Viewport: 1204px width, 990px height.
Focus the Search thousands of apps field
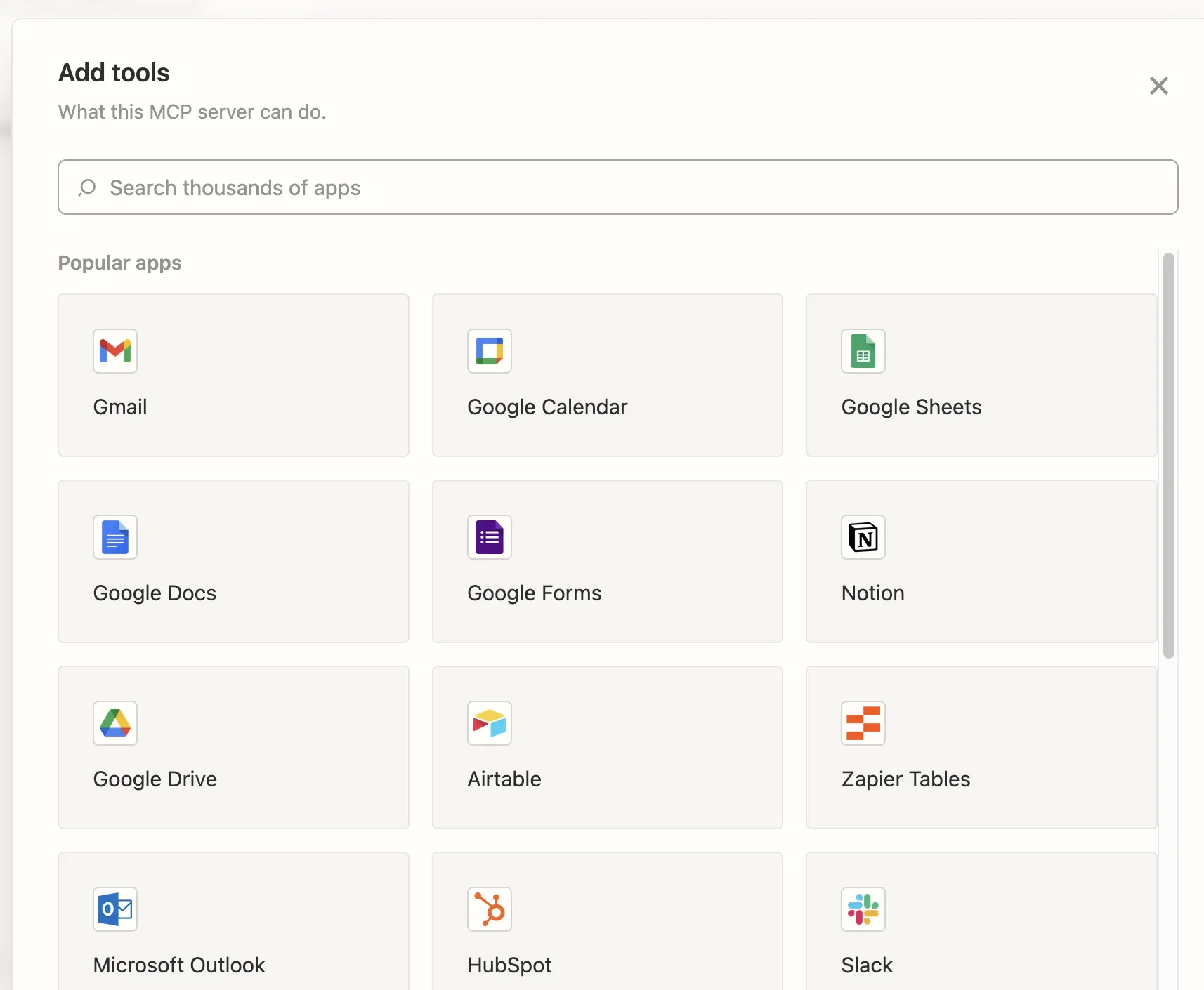pos(617,187)
